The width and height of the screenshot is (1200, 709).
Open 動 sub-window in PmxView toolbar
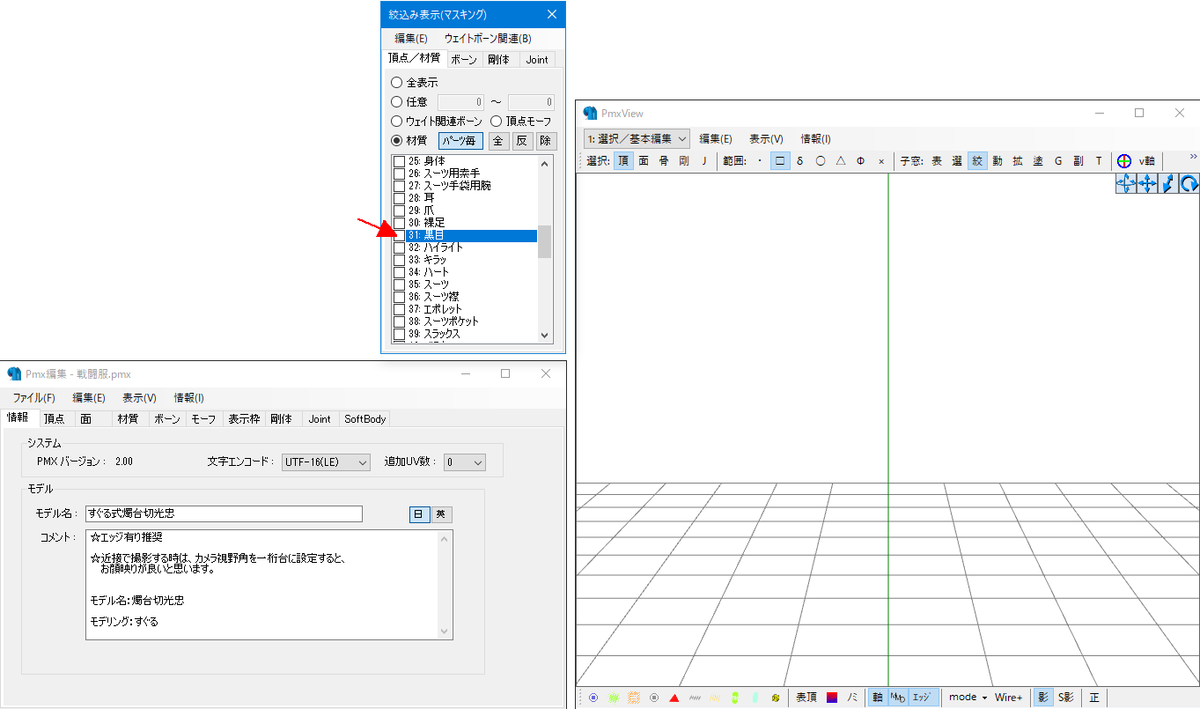997,160
